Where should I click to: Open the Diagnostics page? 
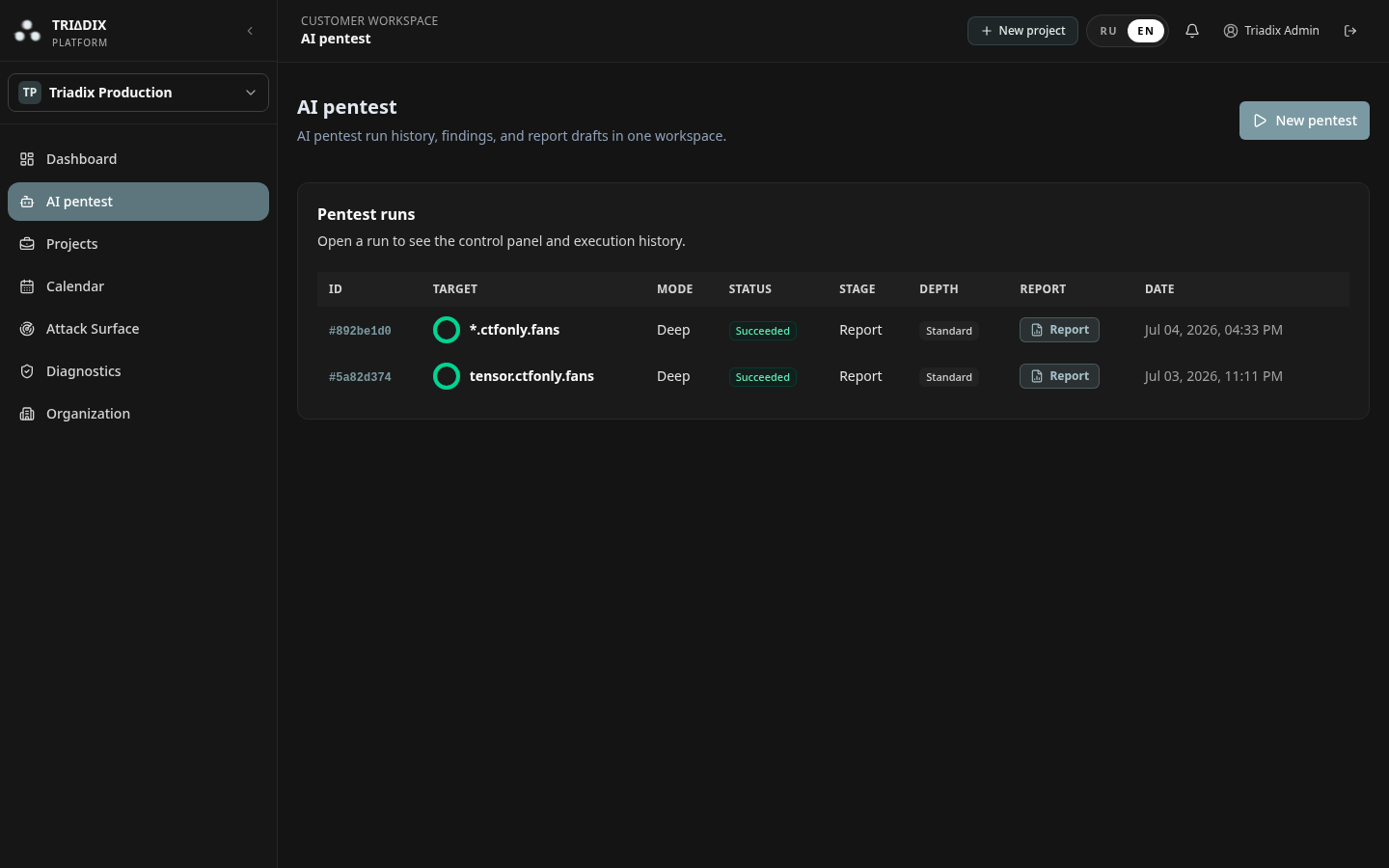[138, 371]
